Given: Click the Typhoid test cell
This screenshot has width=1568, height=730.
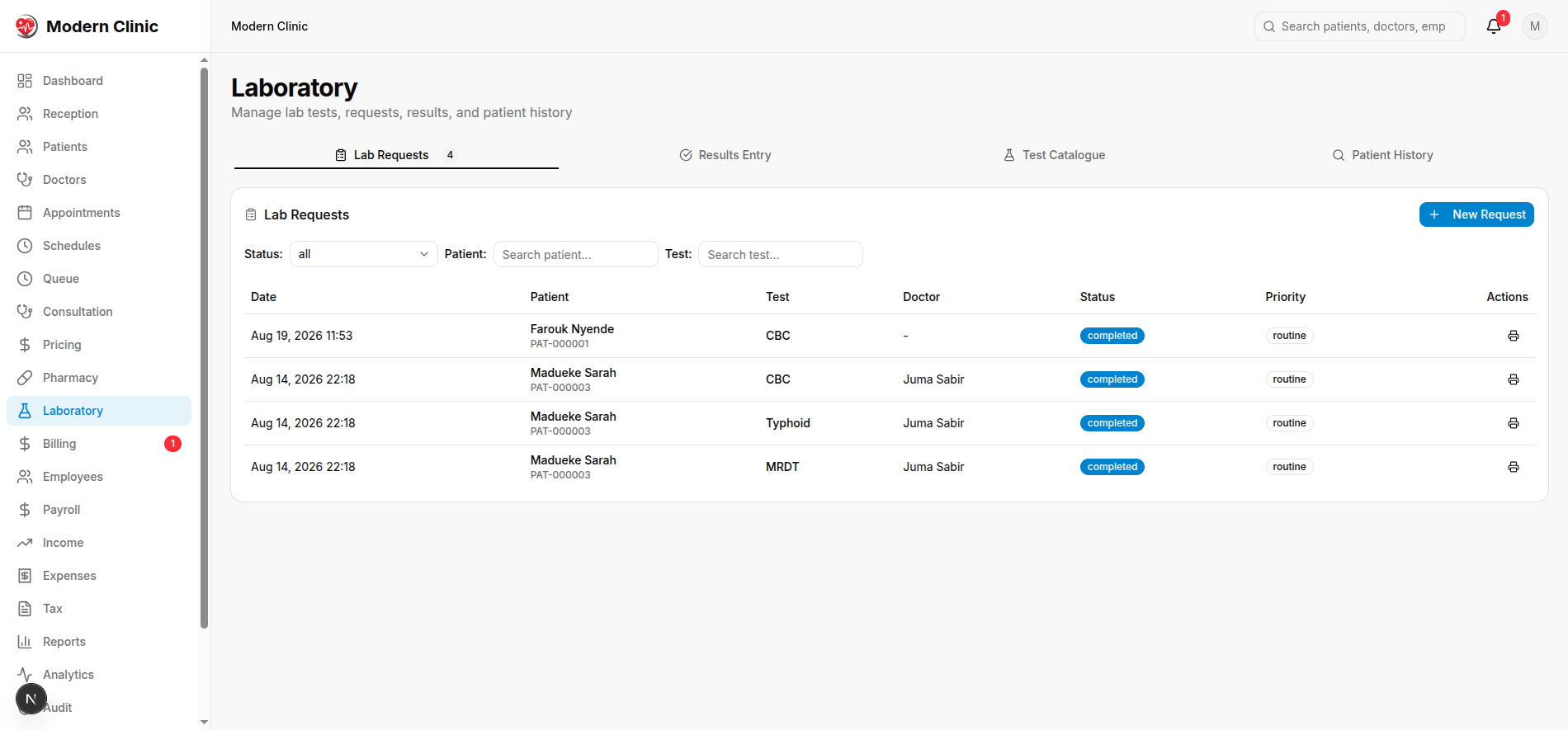Looking at the screenshot, I should (x=788, y=423).
